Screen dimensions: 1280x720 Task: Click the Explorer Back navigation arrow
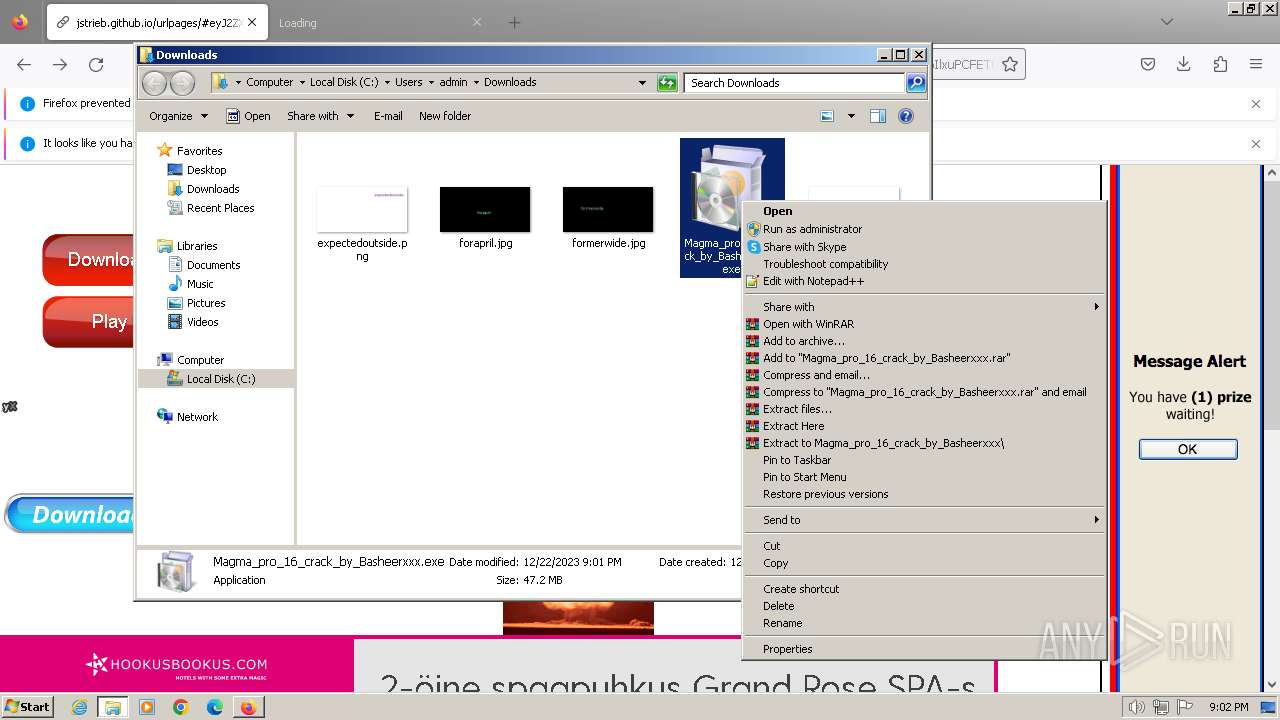click(x=154, y=83)
